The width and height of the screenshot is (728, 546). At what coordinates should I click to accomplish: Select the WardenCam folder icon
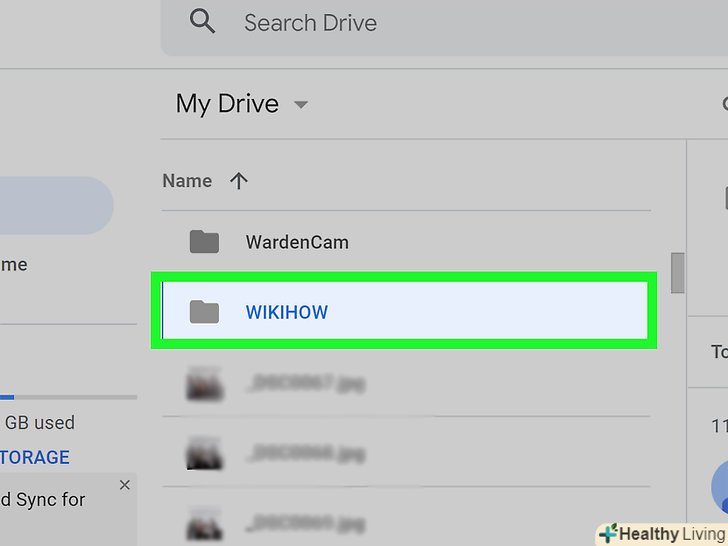point(204,241)
